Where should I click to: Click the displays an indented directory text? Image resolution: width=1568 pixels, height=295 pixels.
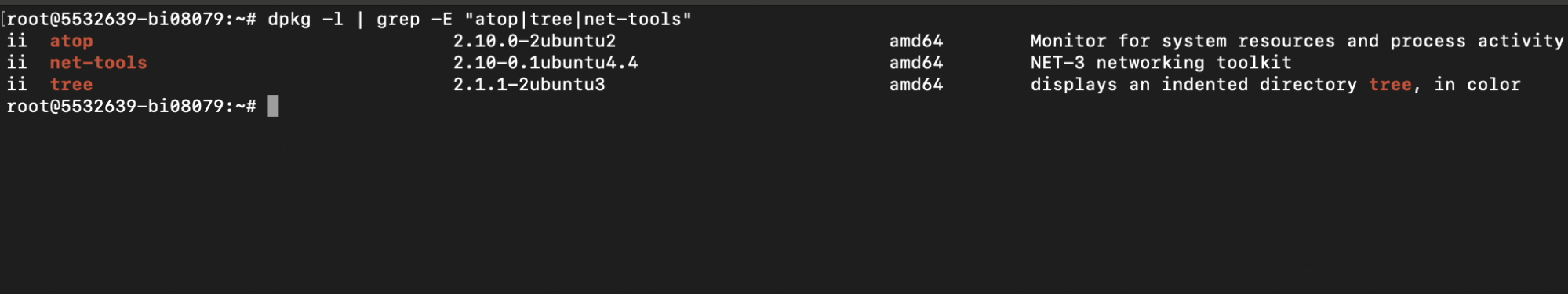pos(1193,85)
